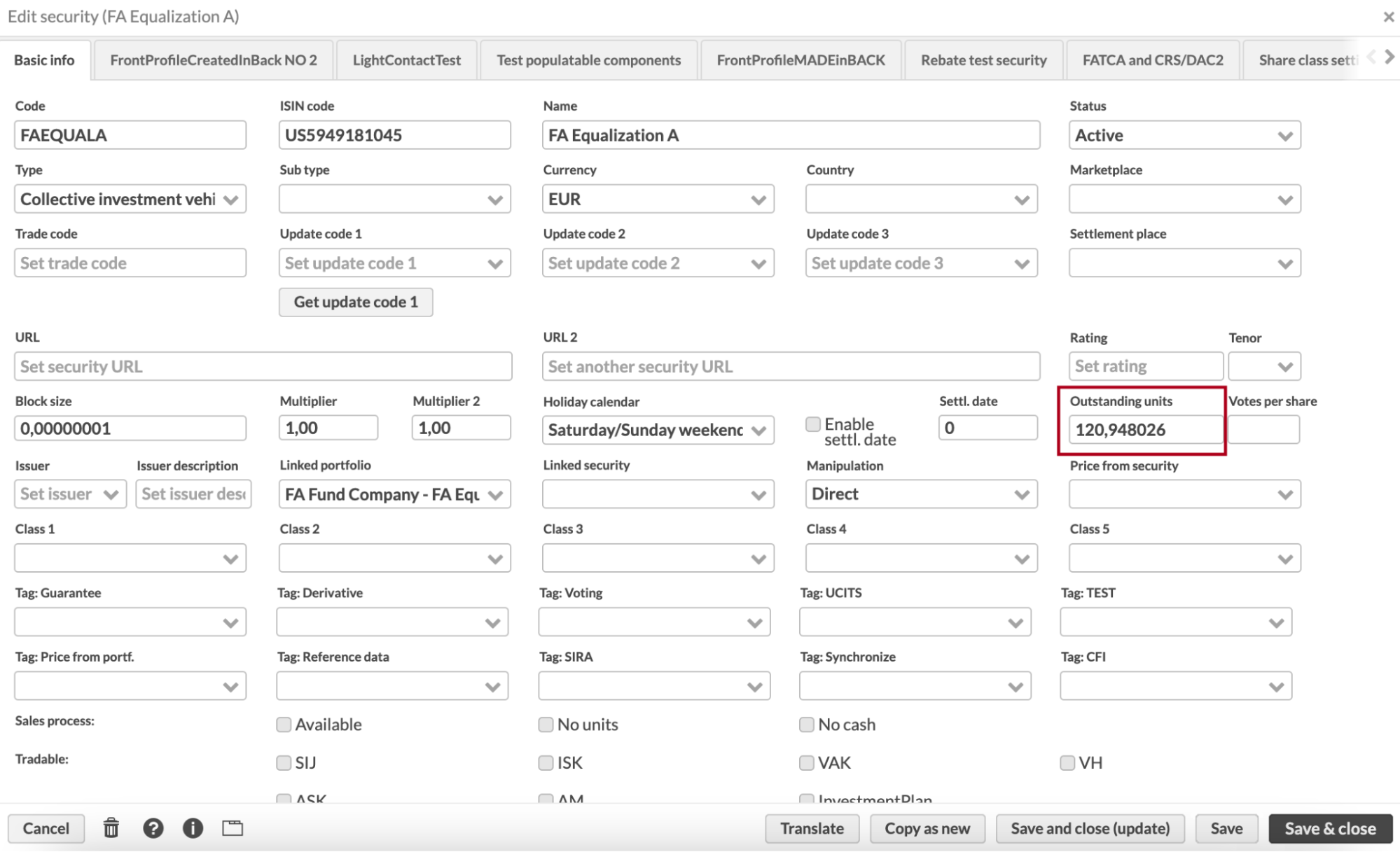Close the Edit security dialog
Image resolution: width=1400 pixels, height=852 pixels.
(1388, 17)
